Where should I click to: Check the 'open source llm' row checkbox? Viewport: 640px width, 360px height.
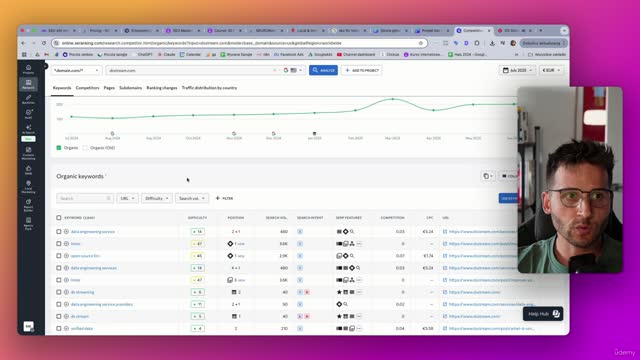(x=59, y=256)
